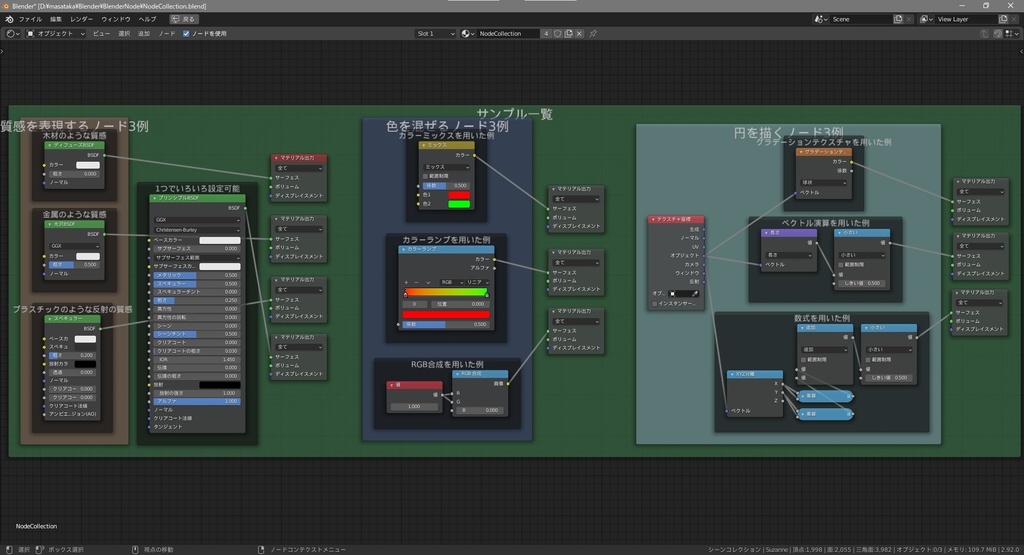Screen dimensions: 1024x555
Task: Adjust the 係数 slider in カラーランプ node
Action: 446,324
